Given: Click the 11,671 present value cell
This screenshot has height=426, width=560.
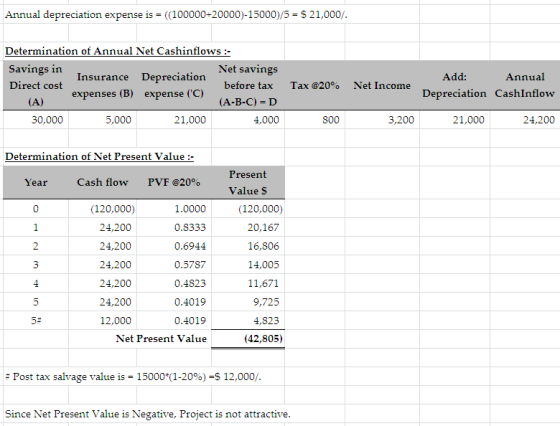Looking at the screenshot, I should click(x=248, y=283).
